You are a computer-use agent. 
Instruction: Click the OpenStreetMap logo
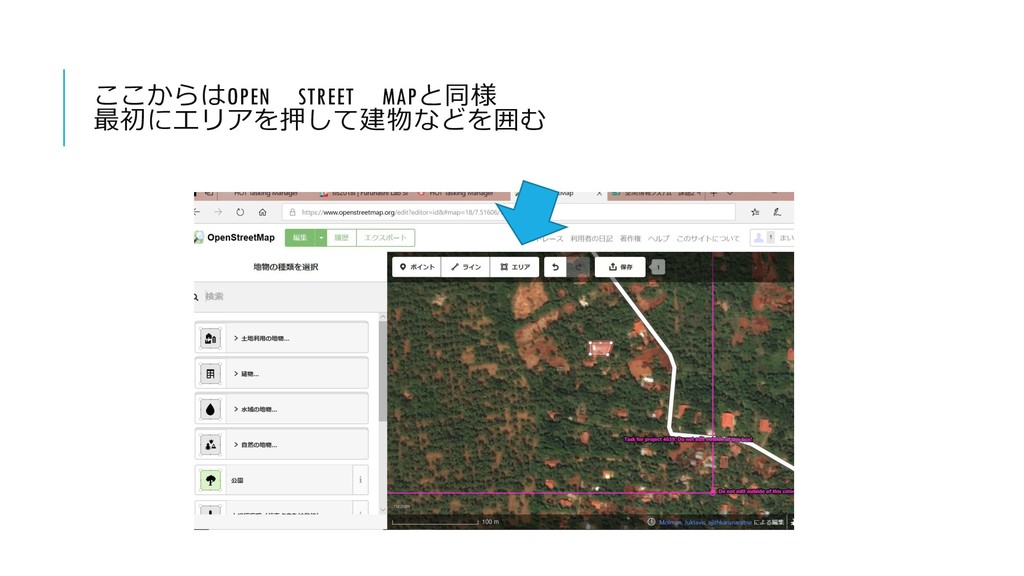pos(235,238)
